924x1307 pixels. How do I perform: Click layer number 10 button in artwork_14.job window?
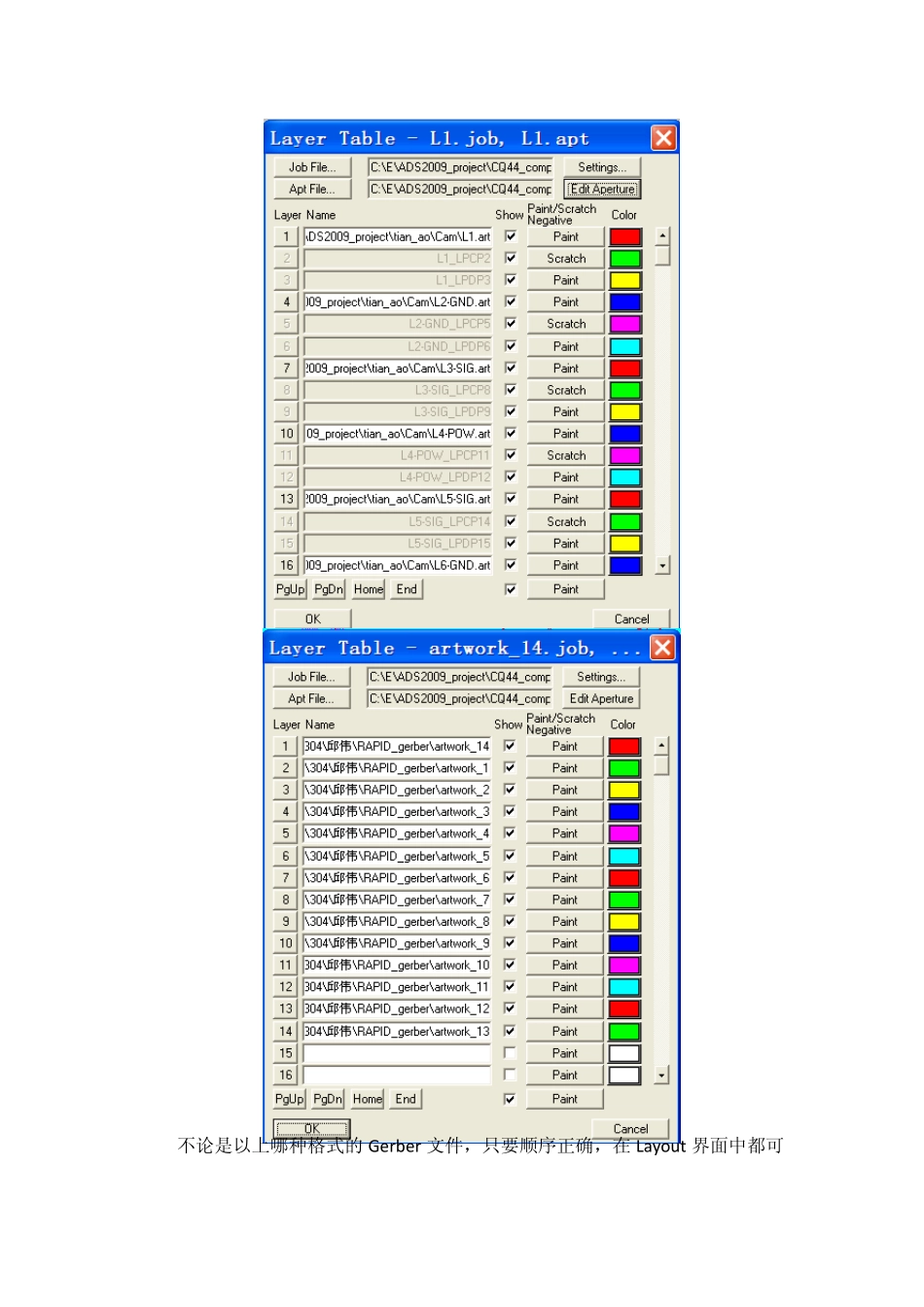point(285,943)
